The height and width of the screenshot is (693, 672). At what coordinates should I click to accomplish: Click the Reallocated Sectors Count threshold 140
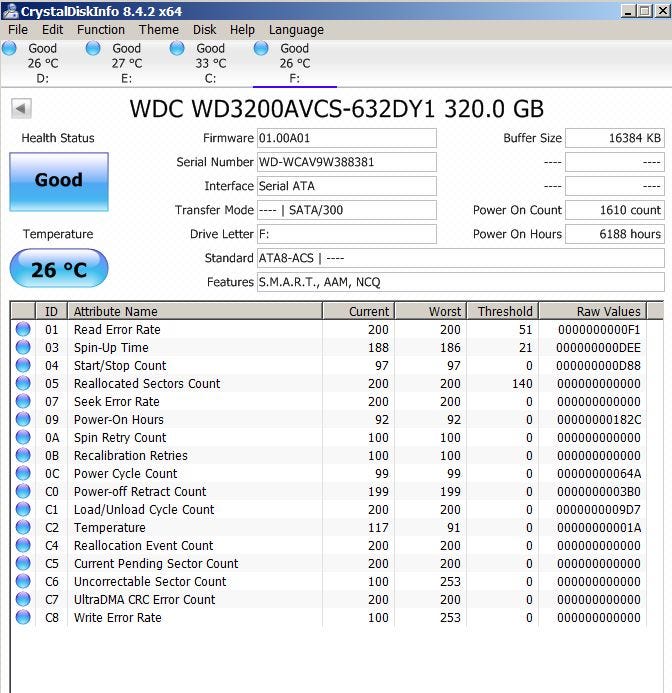pyautogui.click(x=522, y=383)
